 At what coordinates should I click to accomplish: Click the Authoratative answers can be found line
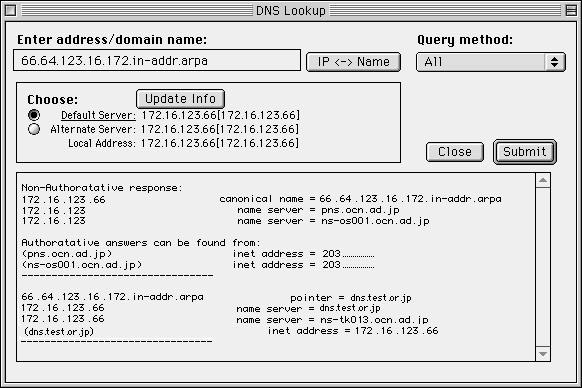(x=141, y=243)
